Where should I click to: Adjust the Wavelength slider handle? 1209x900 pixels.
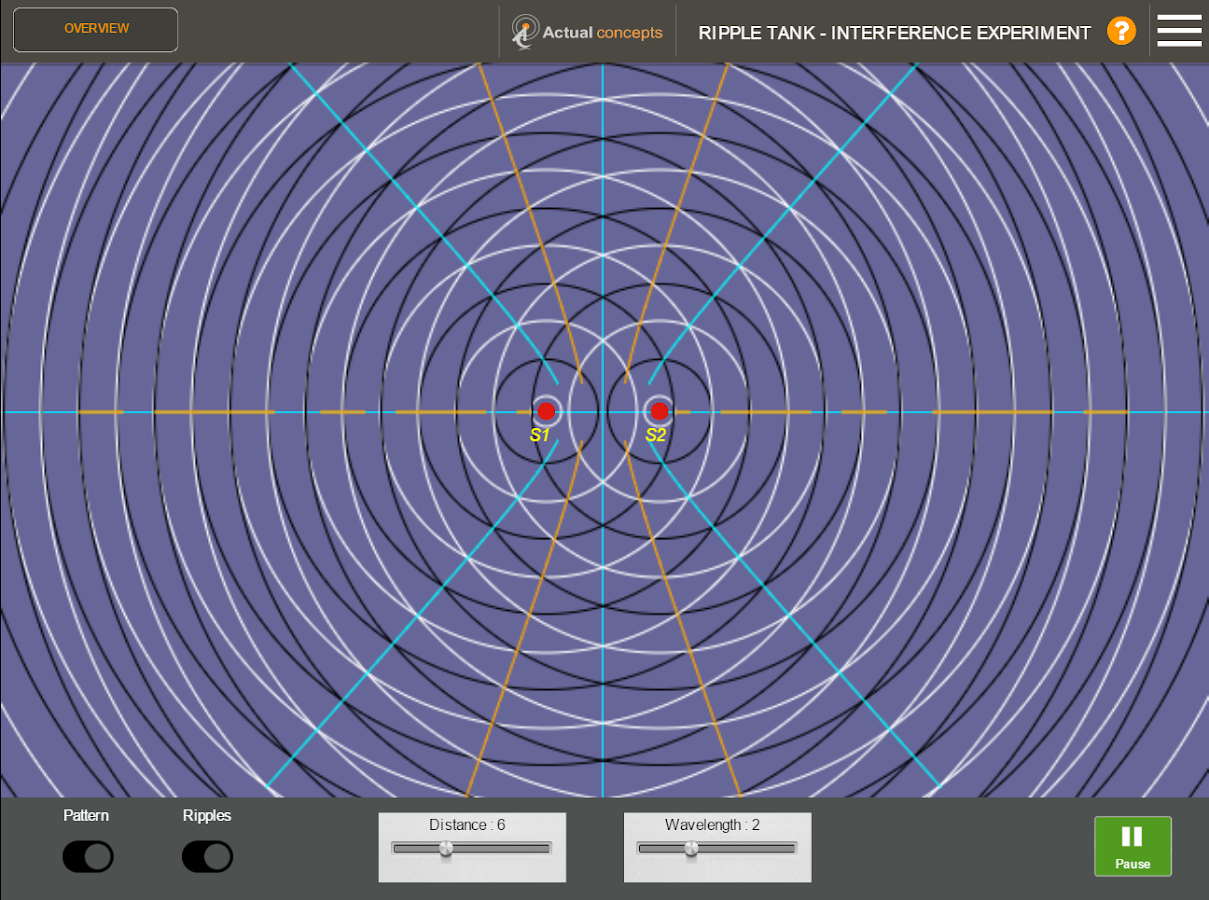[691, 848]
